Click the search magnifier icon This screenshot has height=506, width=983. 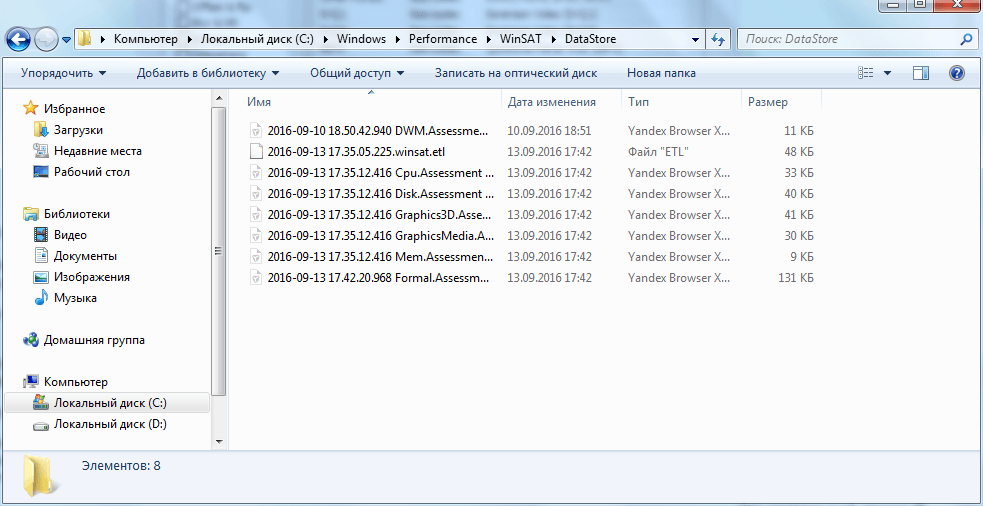(x=966, y=40)
